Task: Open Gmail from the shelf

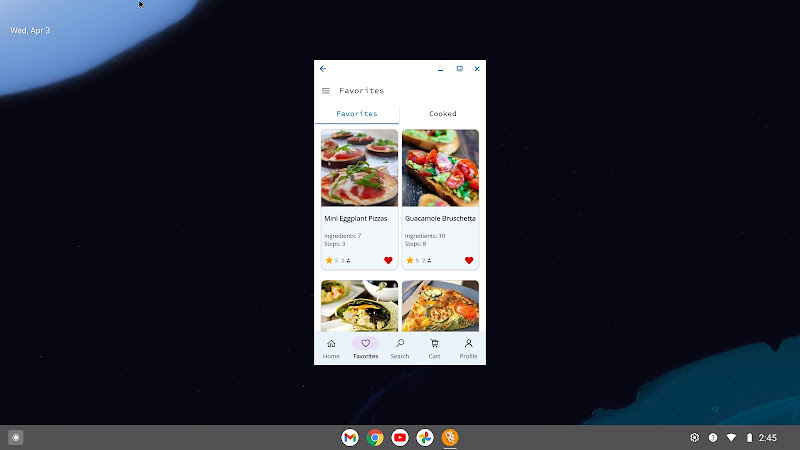Action: (350, 437)
